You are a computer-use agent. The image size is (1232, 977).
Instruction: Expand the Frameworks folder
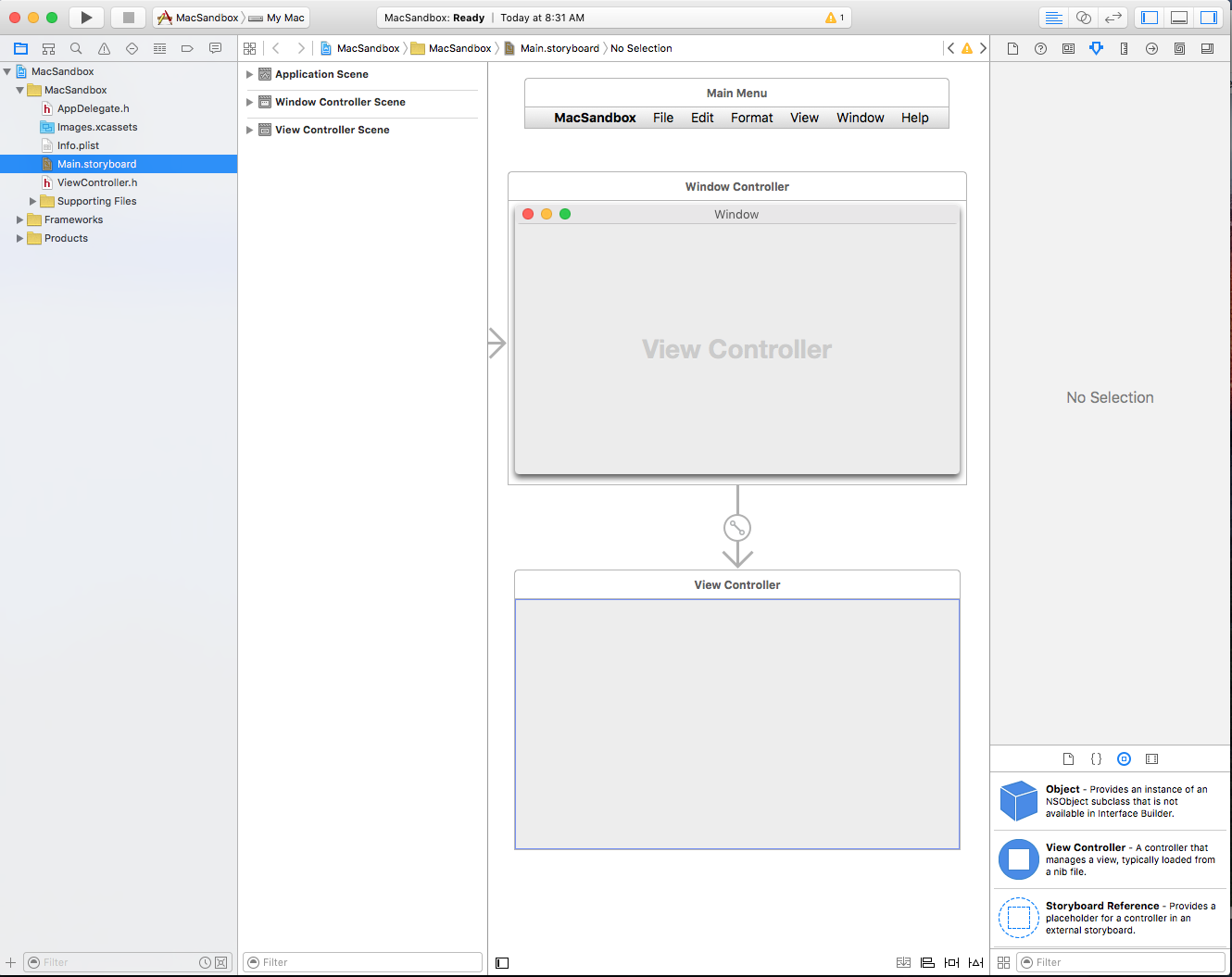(19, 219)
